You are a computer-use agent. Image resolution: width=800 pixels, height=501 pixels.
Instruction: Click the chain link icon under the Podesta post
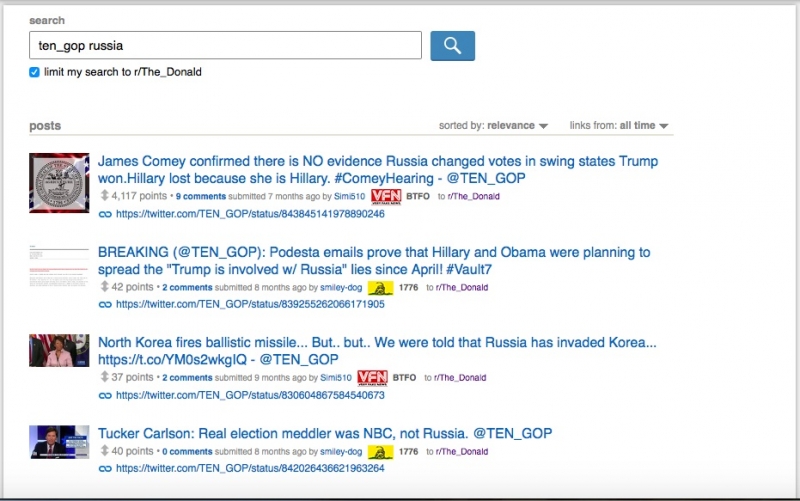pyautogui.click(x=105, y=304)
